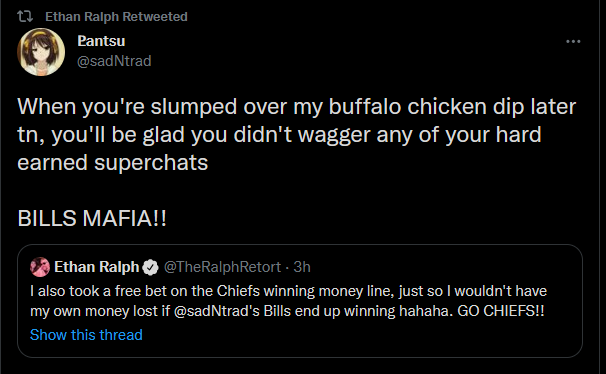The image size is (606, 374).
Task: Click the 3h timestamp on quoted tweet
Action: click(302, 267)
